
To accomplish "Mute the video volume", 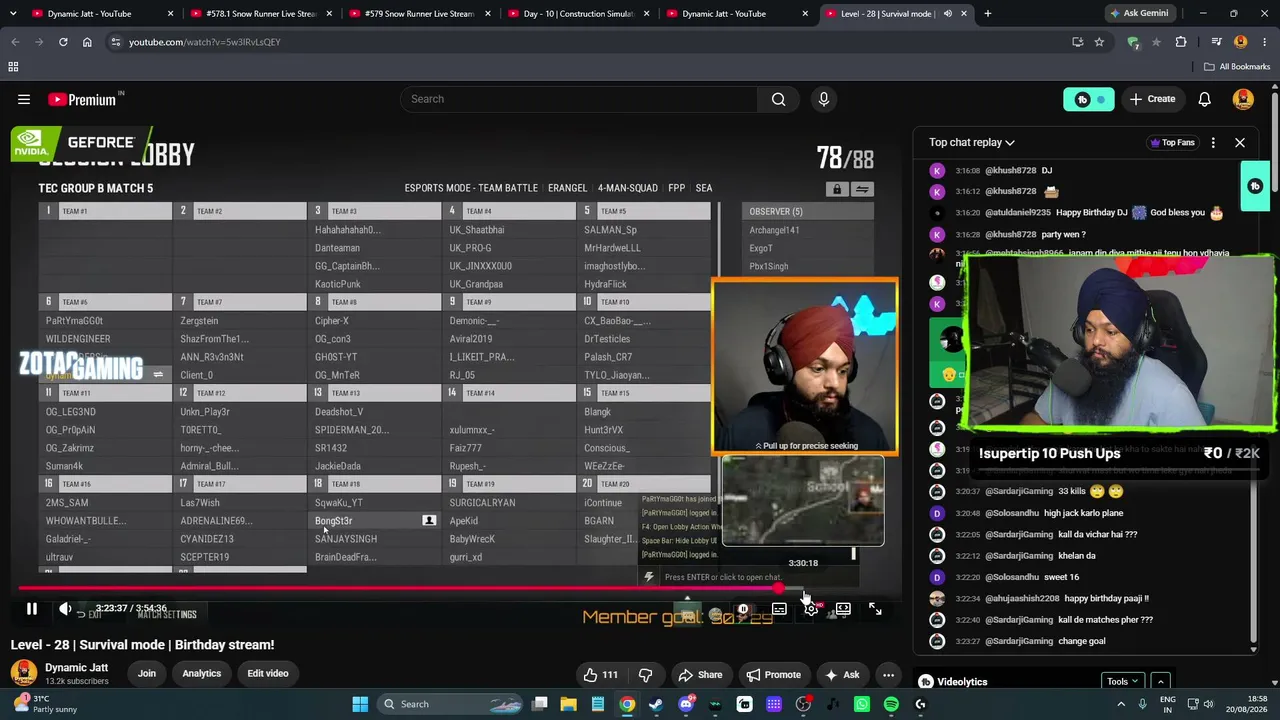I will click(66, 608).
